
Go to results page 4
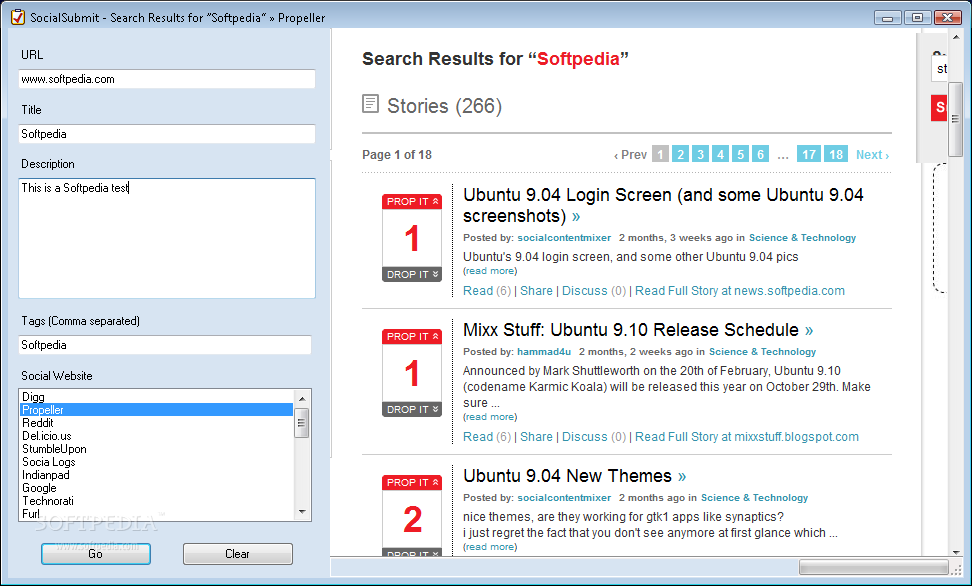tap(720, 154)
